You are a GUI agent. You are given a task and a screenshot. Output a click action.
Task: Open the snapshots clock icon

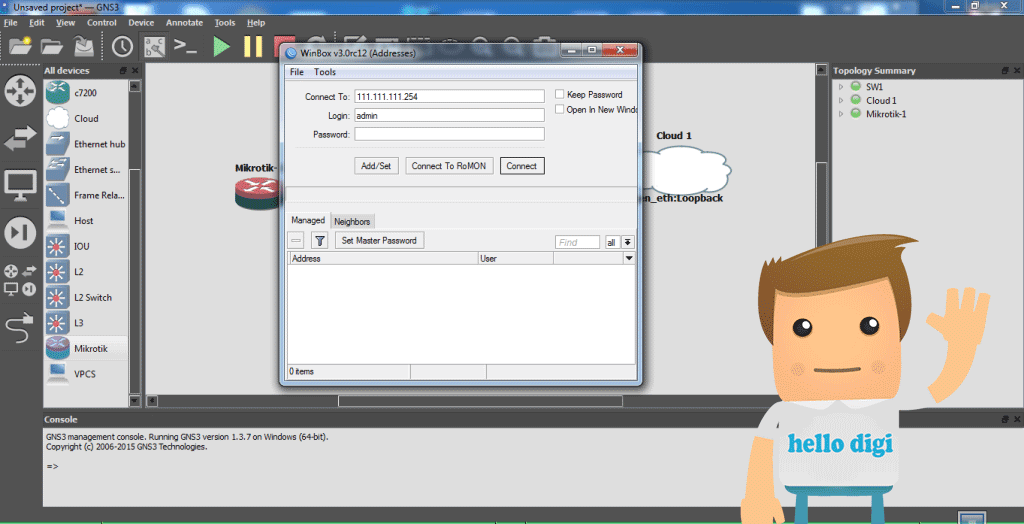[122, 46]
